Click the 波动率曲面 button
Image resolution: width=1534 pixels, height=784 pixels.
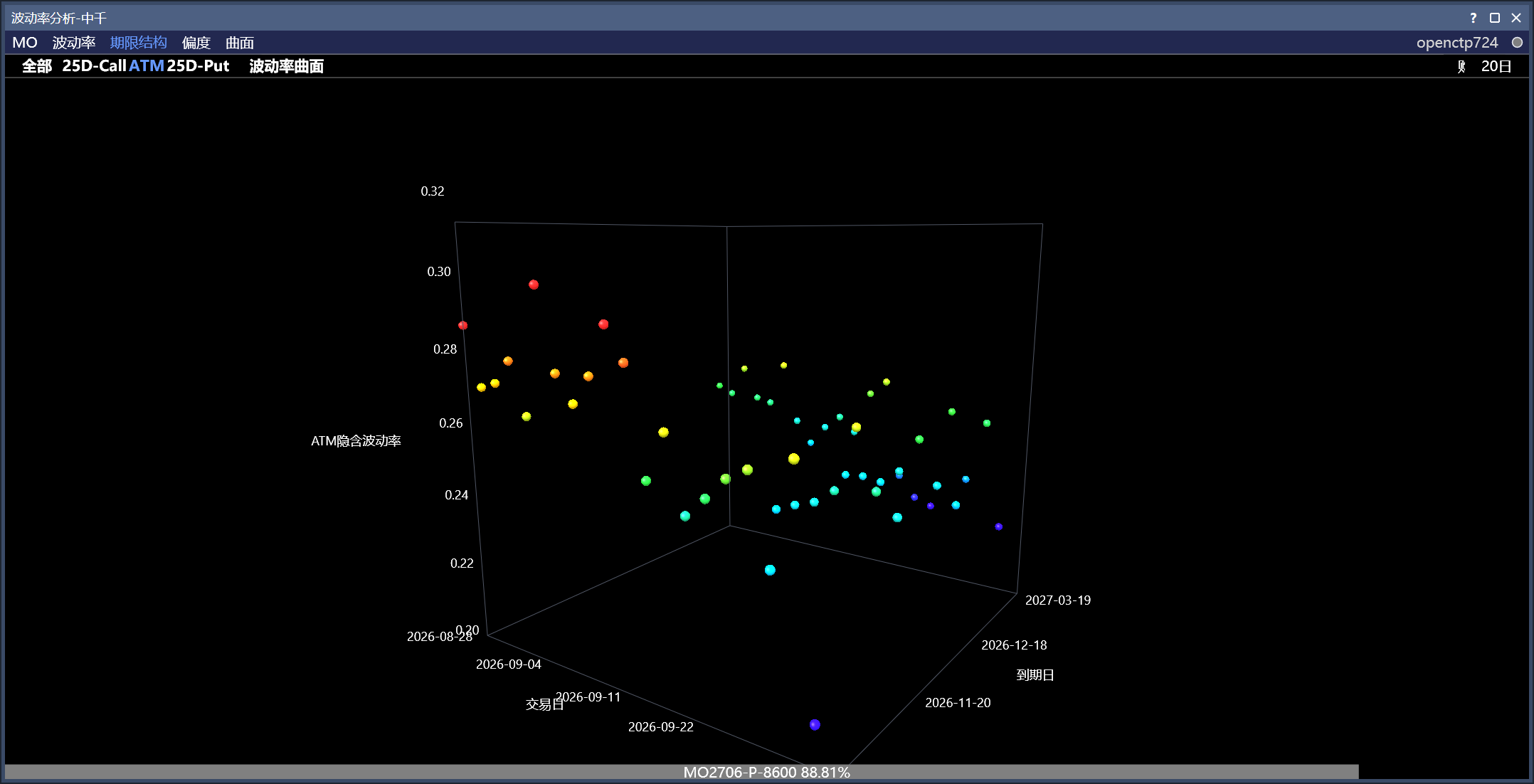pyautogui.click(x=287, y=66)
